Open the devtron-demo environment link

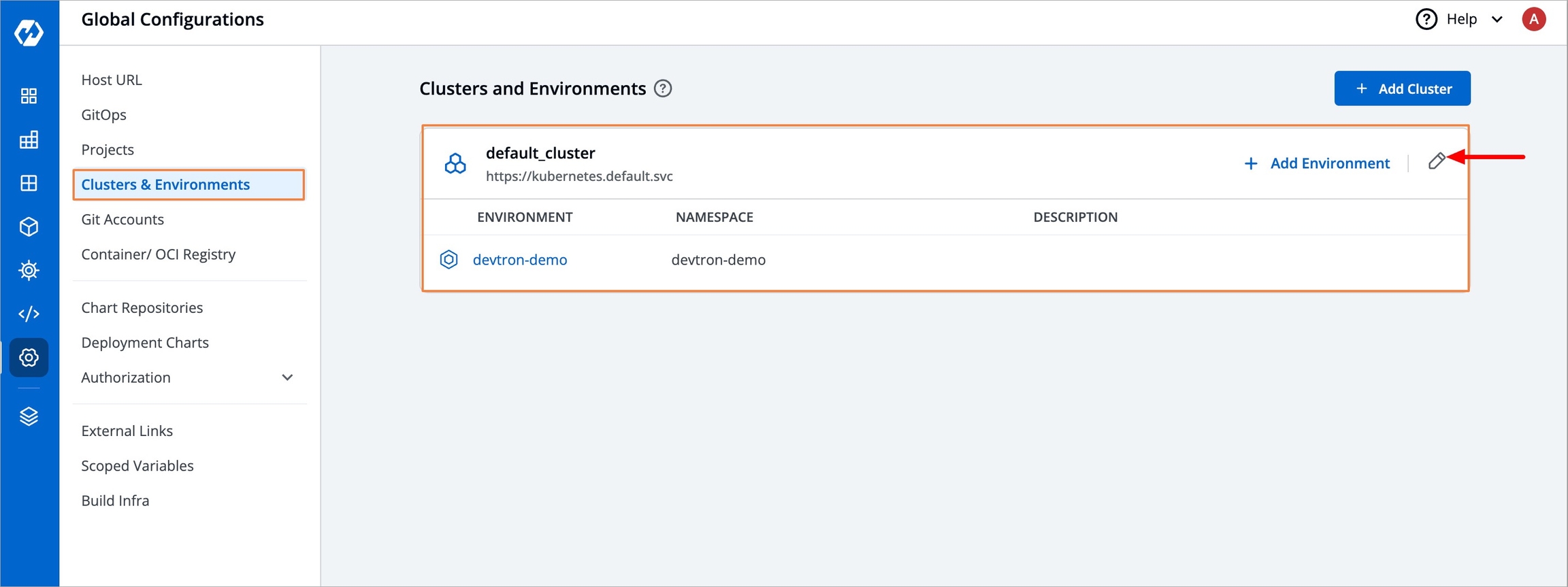point(519,260)
